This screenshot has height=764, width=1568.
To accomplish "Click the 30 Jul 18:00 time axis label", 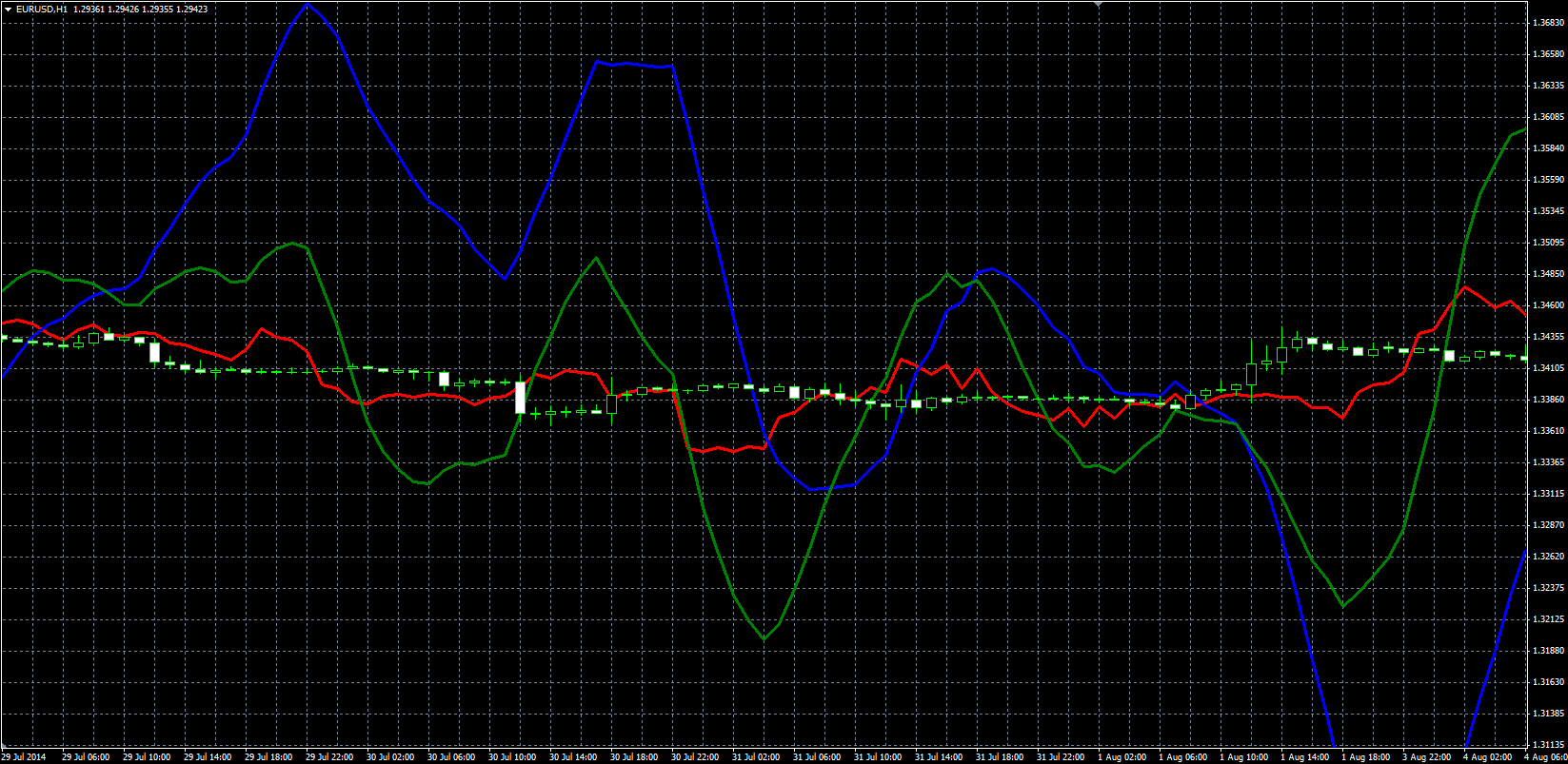I will click(x=634, y=757).
